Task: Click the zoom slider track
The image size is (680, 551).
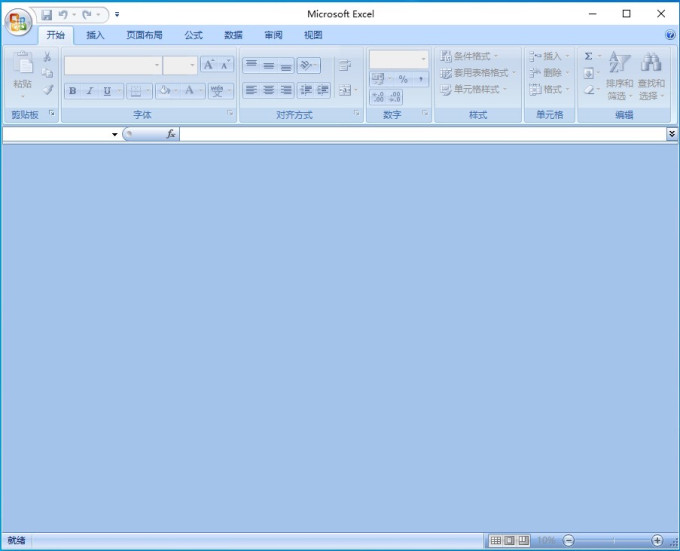Action: 613,540
